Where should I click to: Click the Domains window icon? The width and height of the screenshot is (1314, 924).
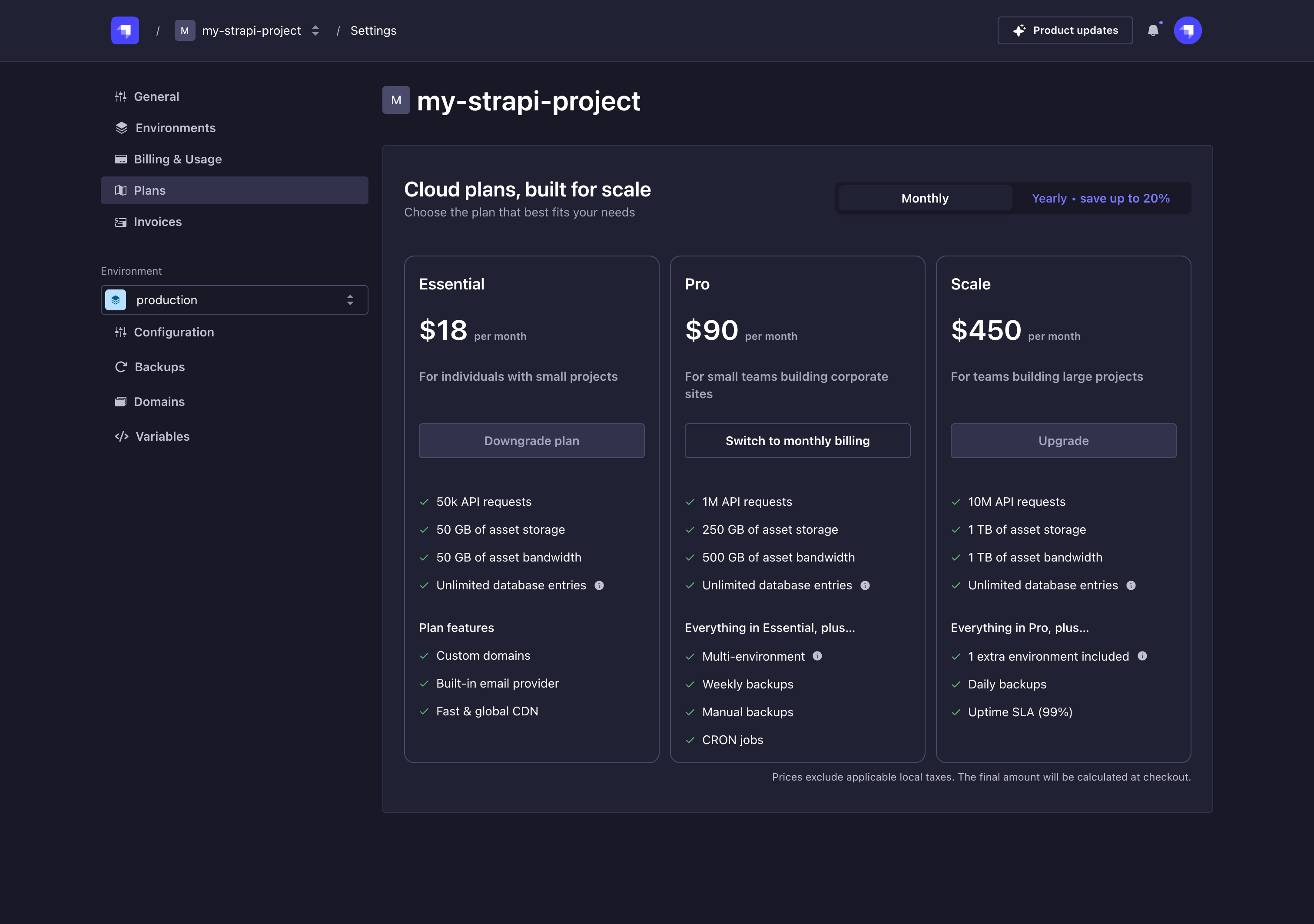point(120,402)
